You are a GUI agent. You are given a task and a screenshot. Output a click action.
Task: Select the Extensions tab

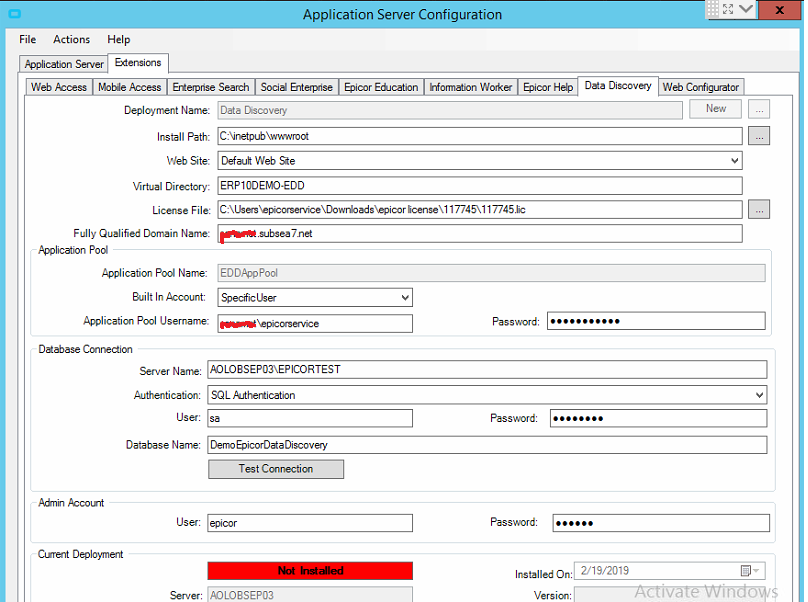[x=138, y=62]
